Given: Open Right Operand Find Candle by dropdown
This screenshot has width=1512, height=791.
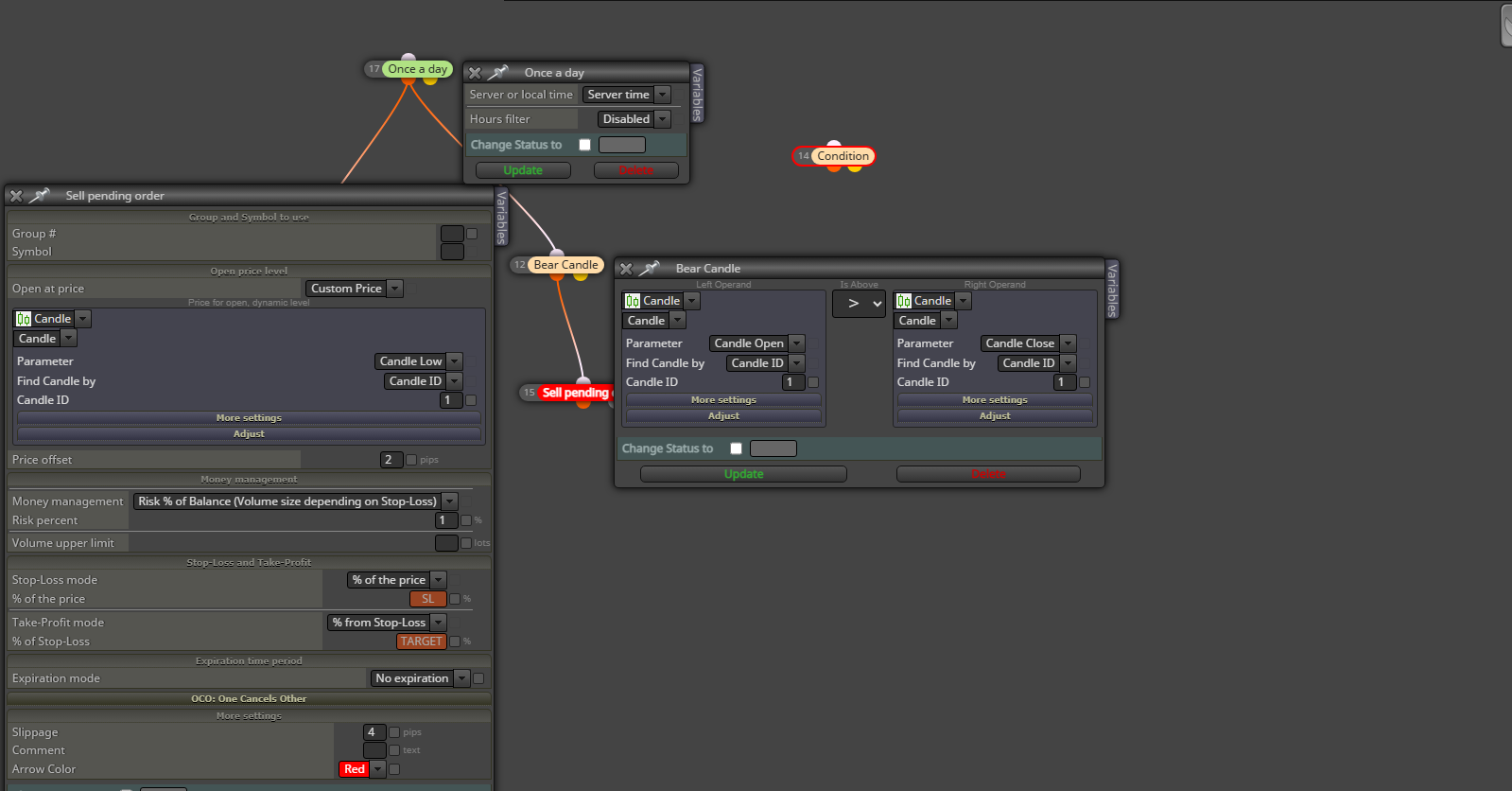Looking at the screenshot, I should pyautogui.click(x=1037, y=363).
